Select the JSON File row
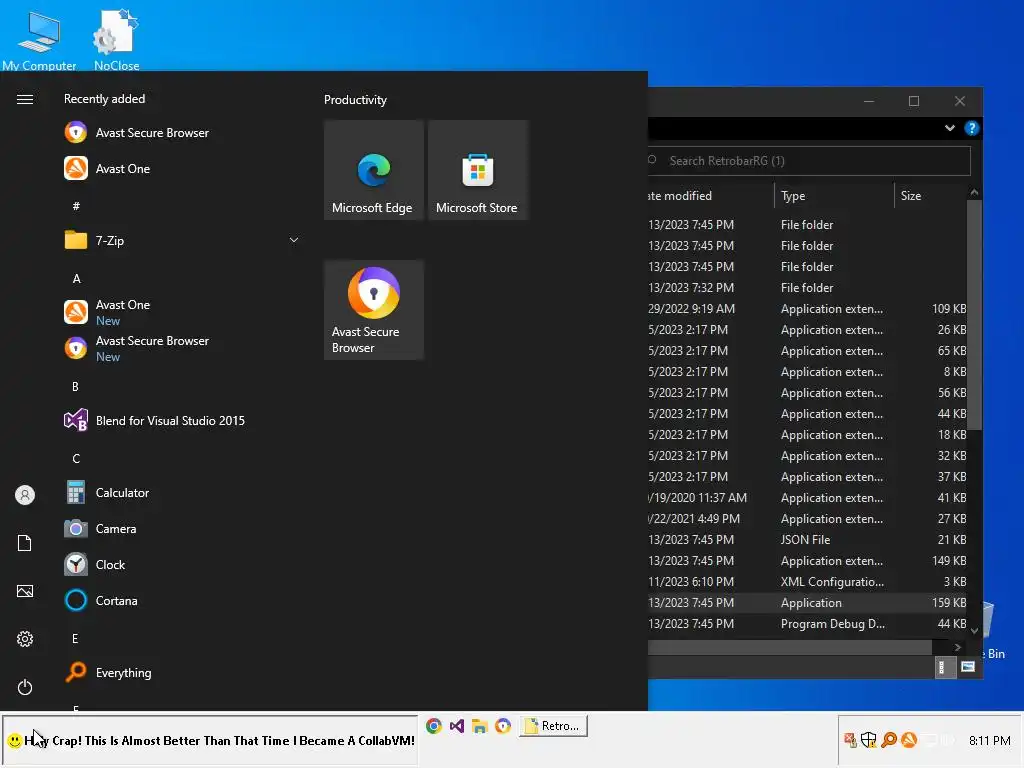This screenshot has width=1024, height=768. coord(807,539)
